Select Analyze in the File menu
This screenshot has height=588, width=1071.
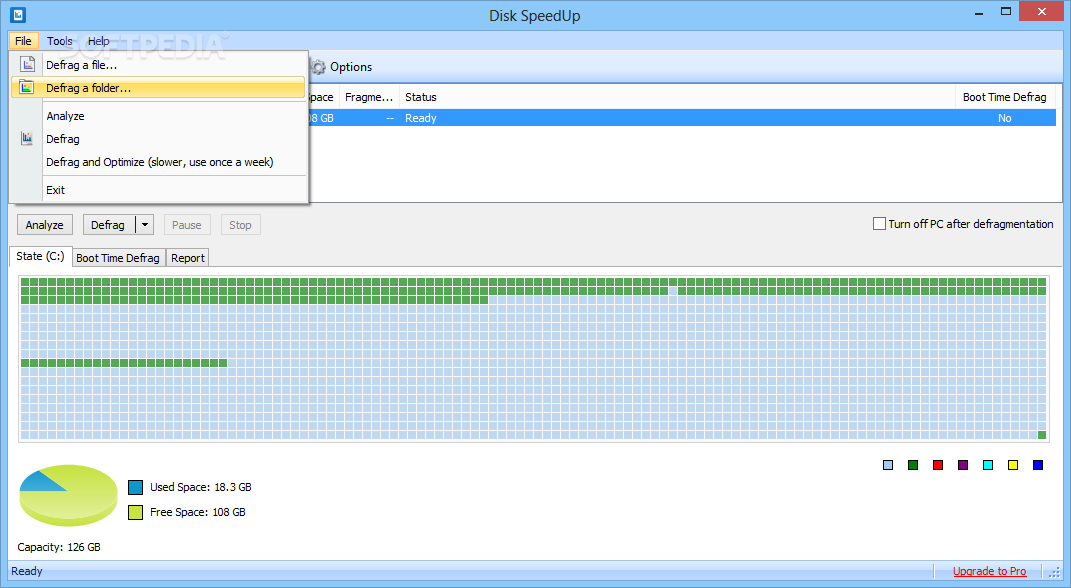158,116
